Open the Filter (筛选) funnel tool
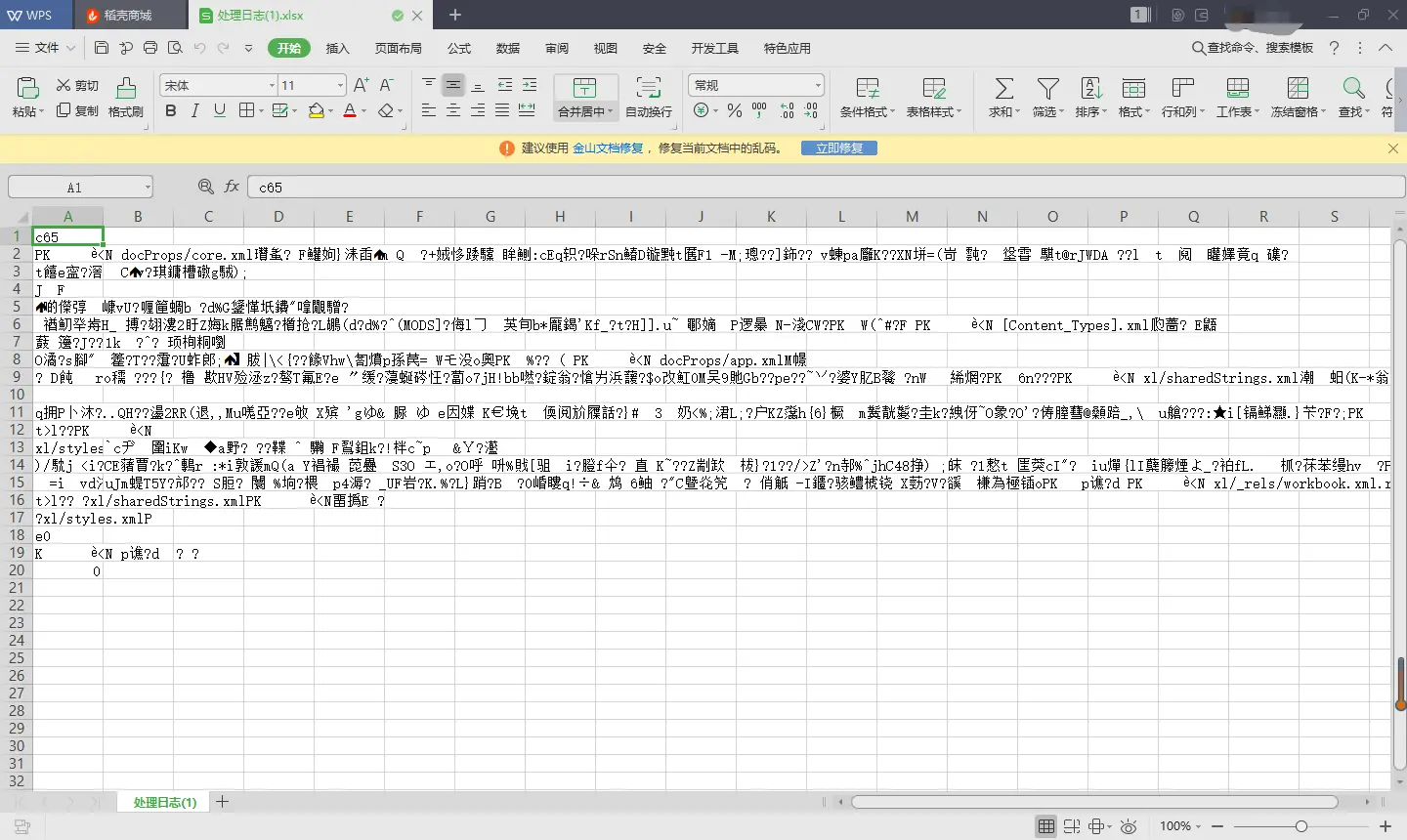 click(1047, 89)
